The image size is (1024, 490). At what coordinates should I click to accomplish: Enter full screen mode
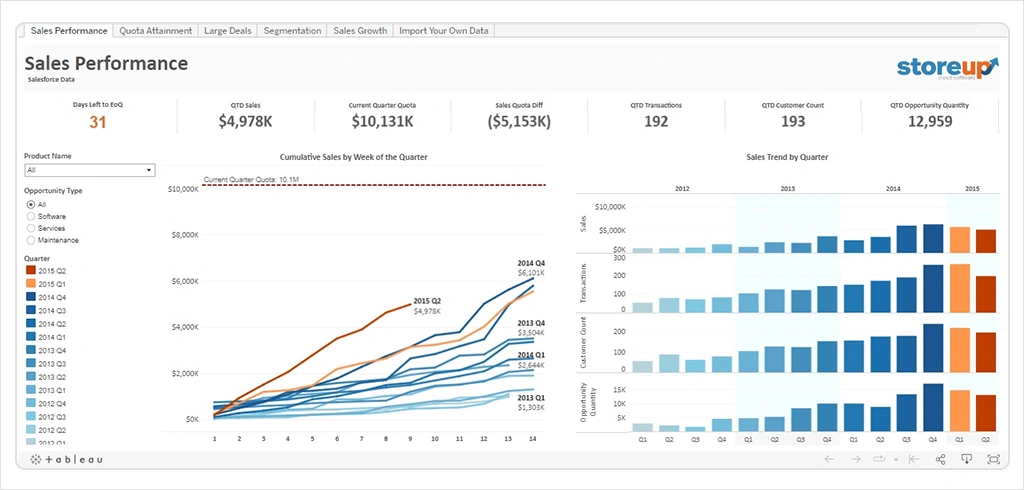point(993,459)
